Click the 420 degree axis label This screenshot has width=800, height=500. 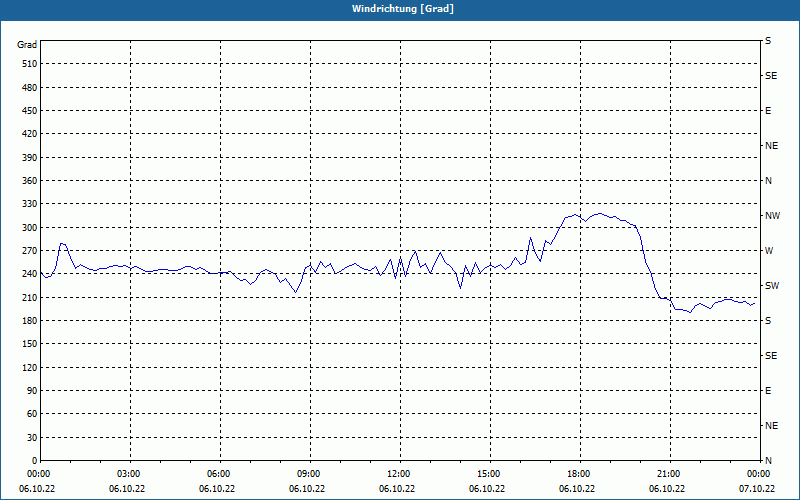[29, 134]
